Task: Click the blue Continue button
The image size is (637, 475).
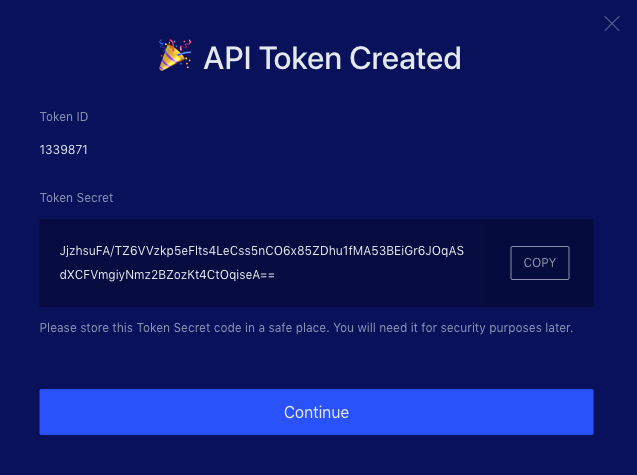Action: 316,412
